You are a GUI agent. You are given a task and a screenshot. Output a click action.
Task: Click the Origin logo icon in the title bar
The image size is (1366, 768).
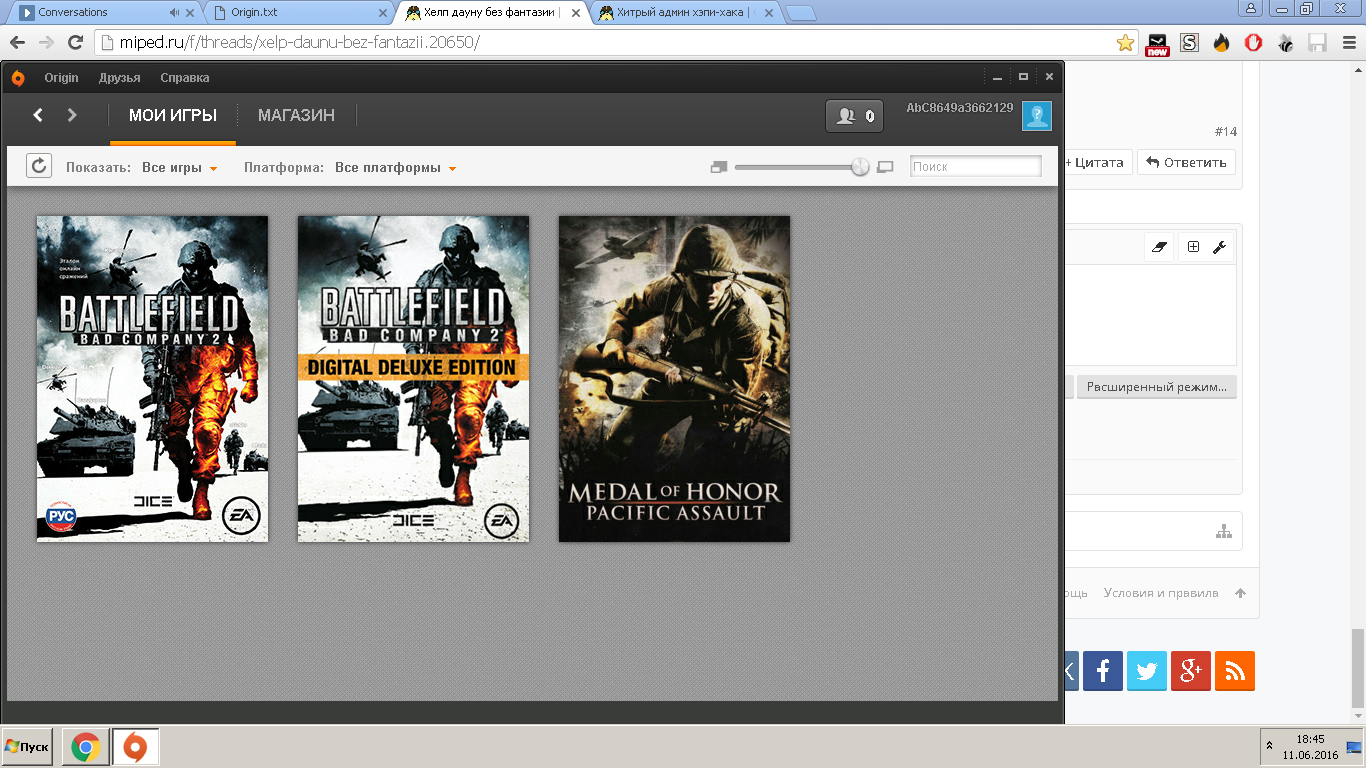[x=18, y=78]
